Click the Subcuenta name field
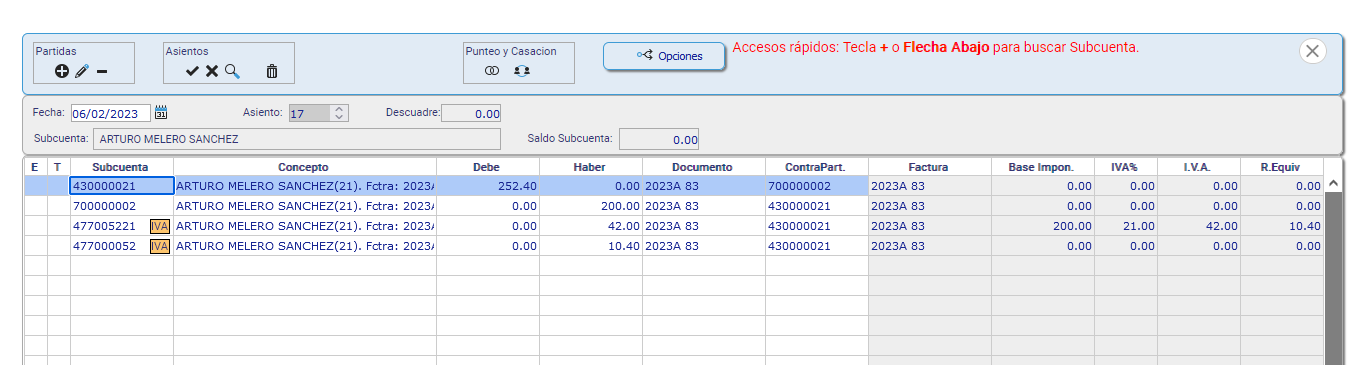The image size is (1362, 365). point(296,139)
